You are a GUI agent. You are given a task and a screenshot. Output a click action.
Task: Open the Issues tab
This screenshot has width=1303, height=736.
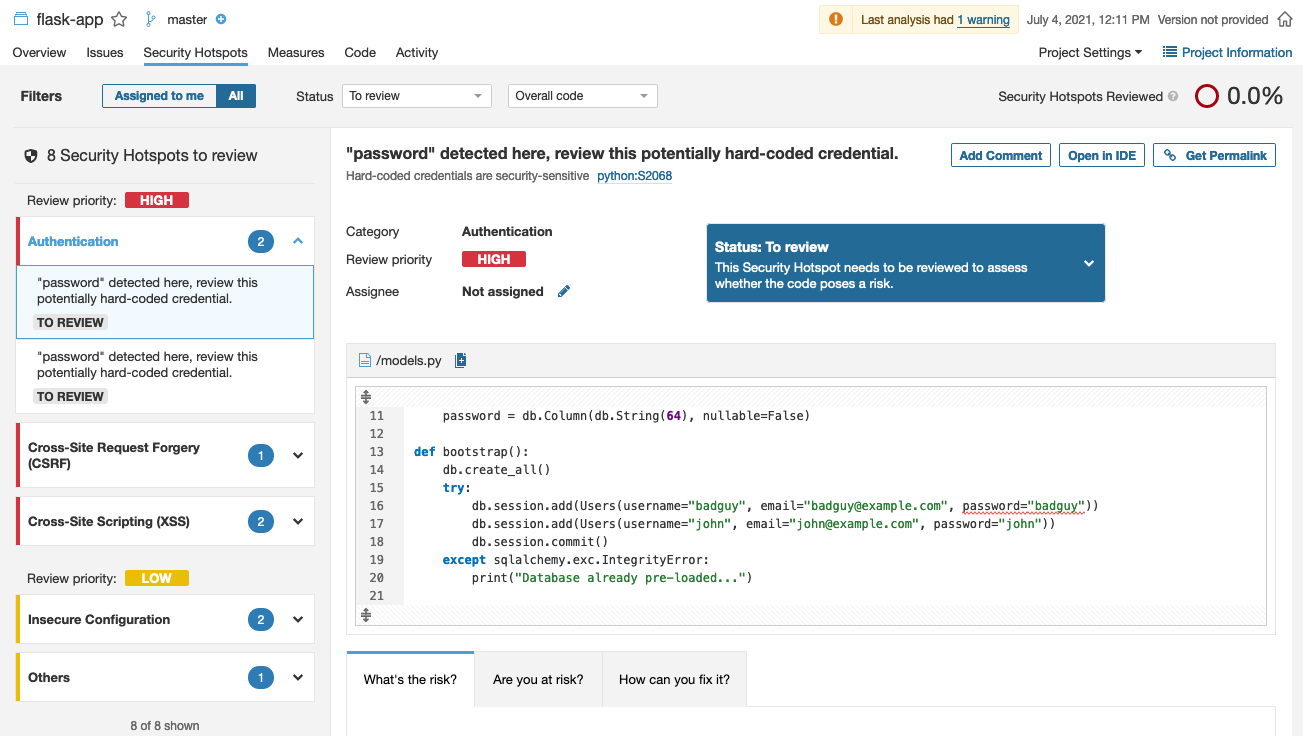pyautogui.click(x=105, y=52)
